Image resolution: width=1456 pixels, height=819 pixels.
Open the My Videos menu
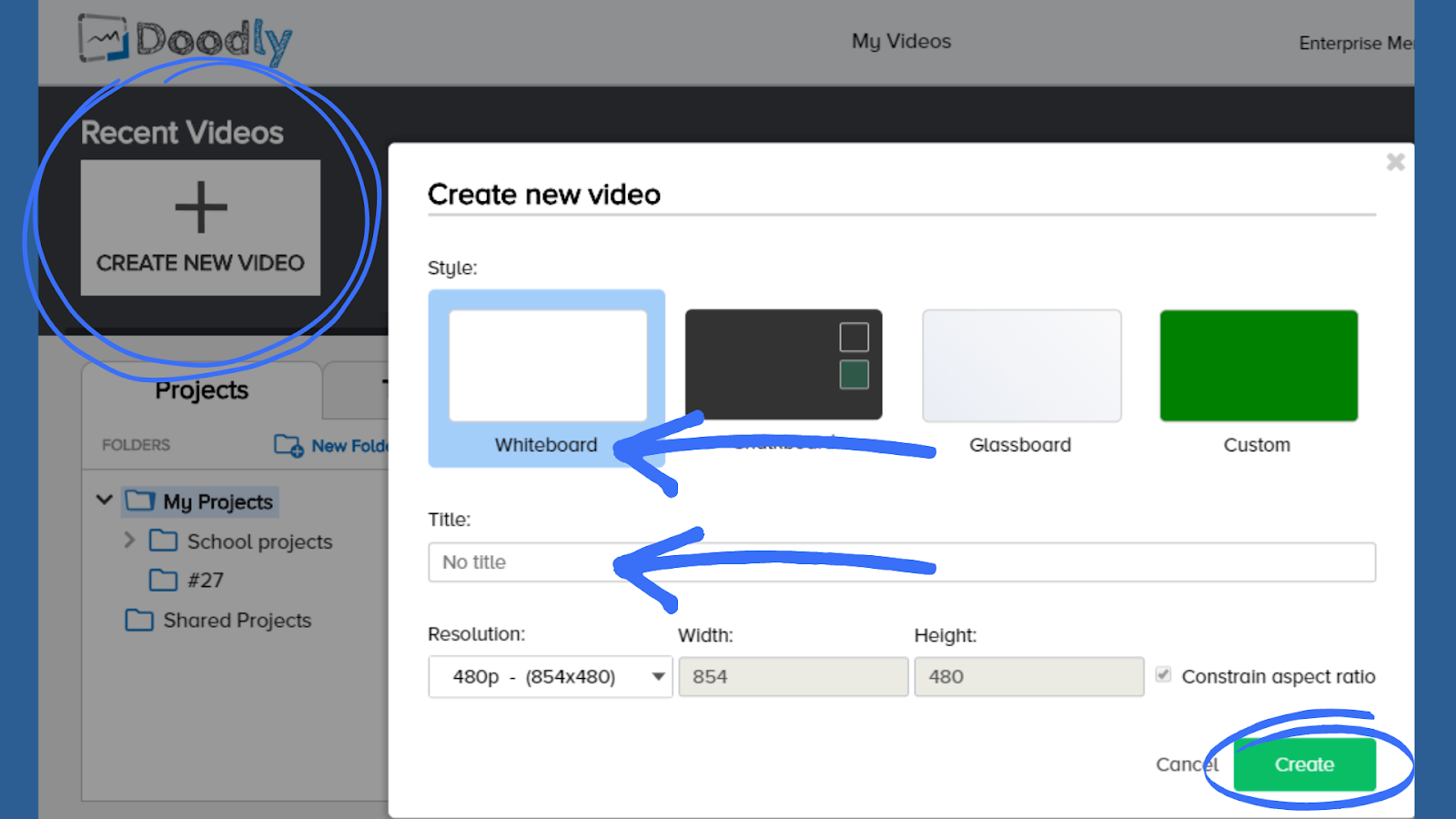901,41
